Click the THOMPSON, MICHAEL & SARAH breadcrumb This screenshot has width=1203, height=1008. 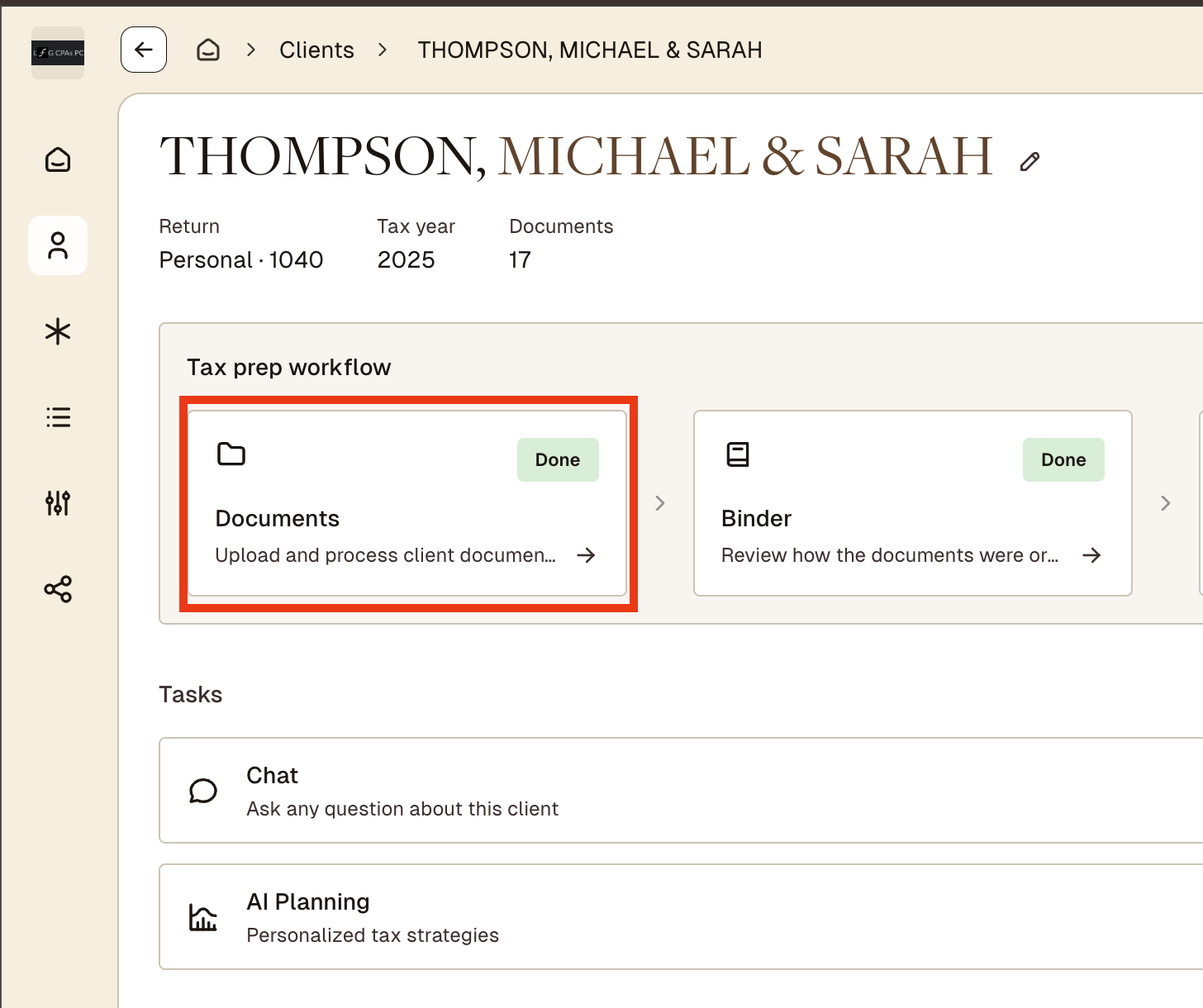[590, 50]
